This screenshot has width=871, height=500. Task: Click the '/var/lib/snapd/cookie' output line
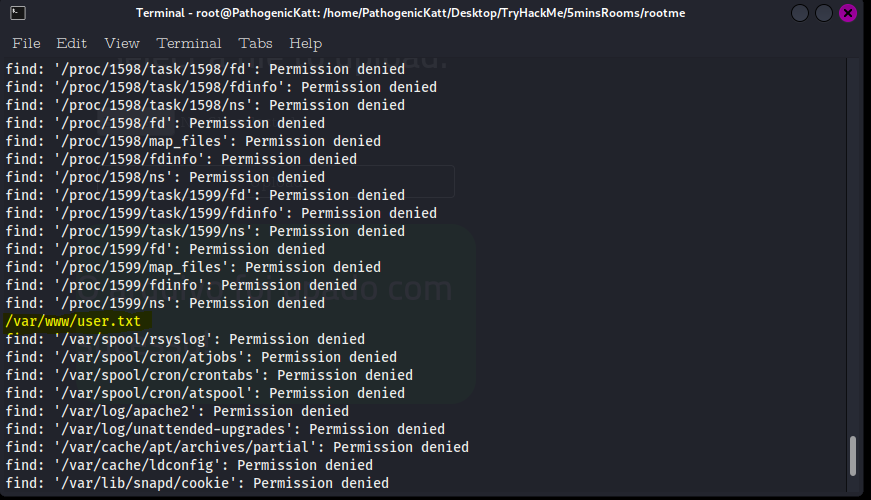pos(197,483)
